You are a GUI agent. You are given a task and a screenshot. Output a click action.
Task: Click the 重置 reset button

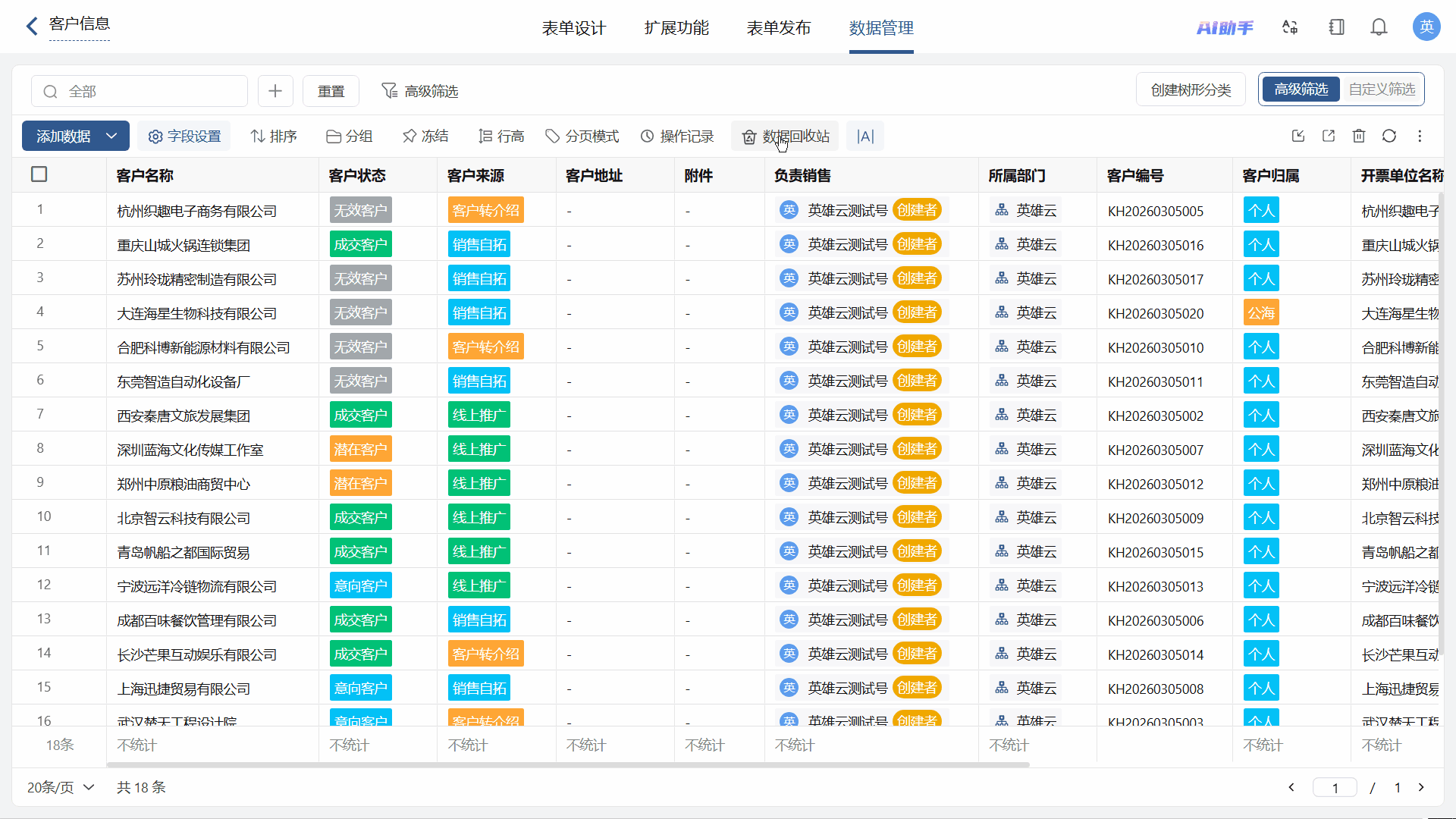(x=331, y=91)
